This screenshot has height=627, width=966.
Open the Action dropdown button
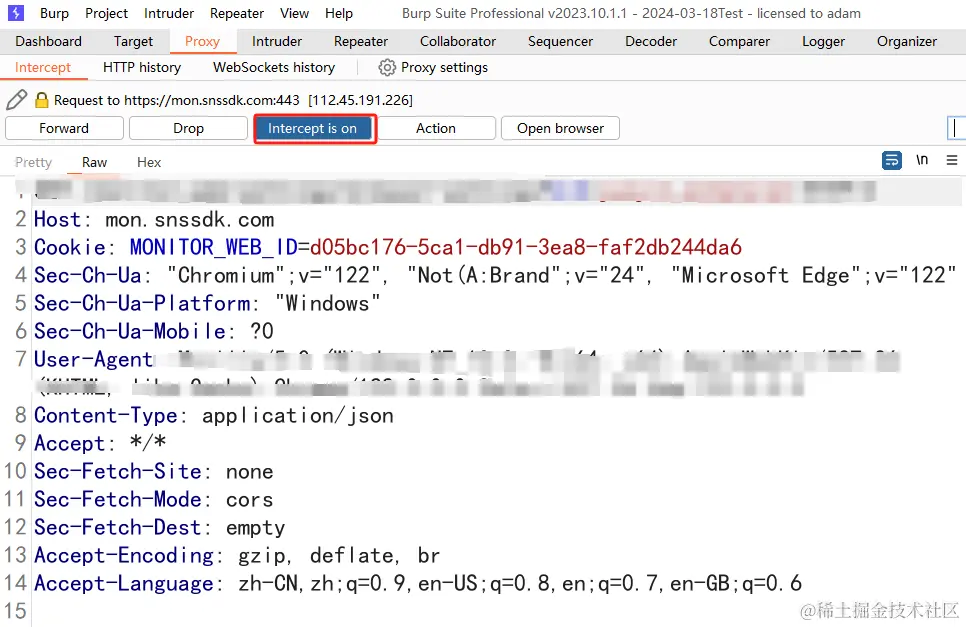[x=436, y=128]
